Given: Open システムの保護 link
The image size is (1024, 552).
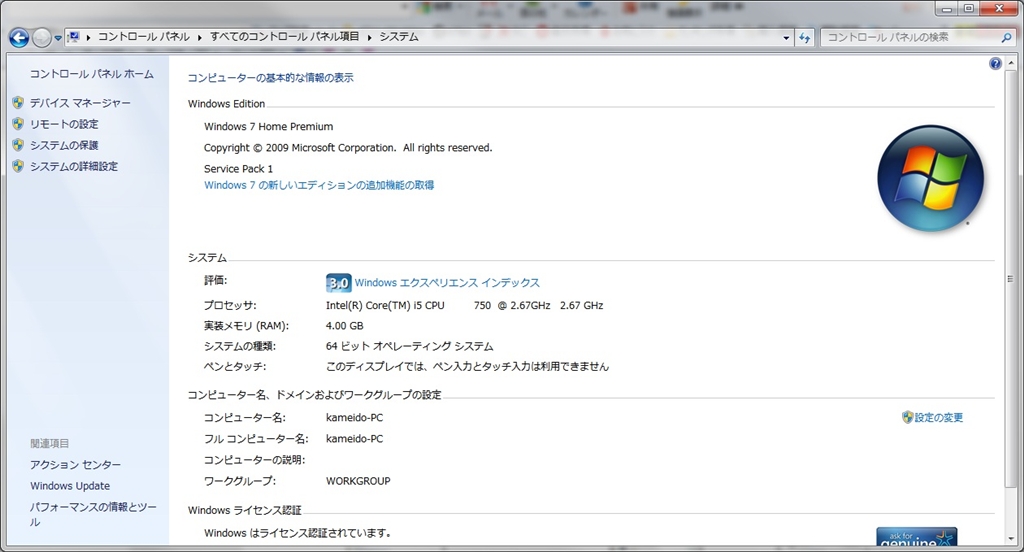Looking at the screenshot, I should [64, 145].
